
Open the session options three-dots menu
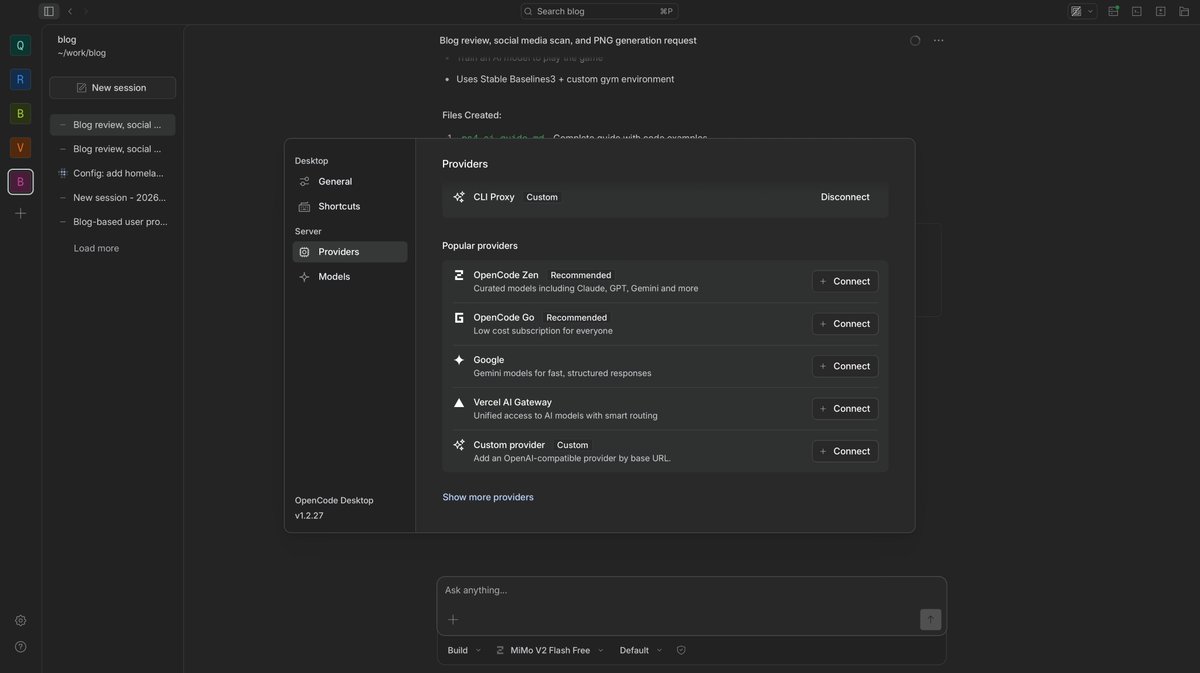[938, 41]
